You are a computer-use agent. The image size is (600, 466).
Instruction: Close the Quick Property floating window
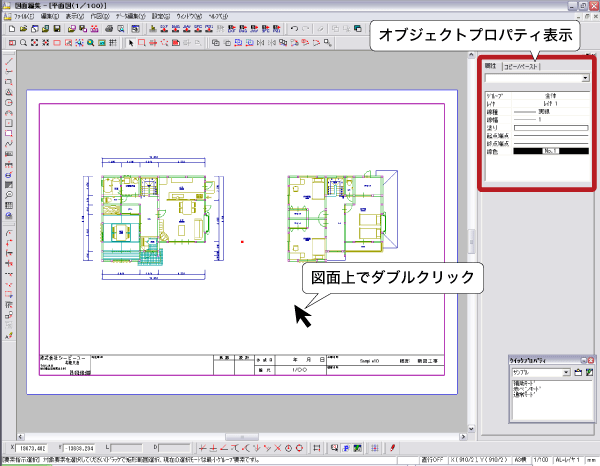(x=591, y=360)
